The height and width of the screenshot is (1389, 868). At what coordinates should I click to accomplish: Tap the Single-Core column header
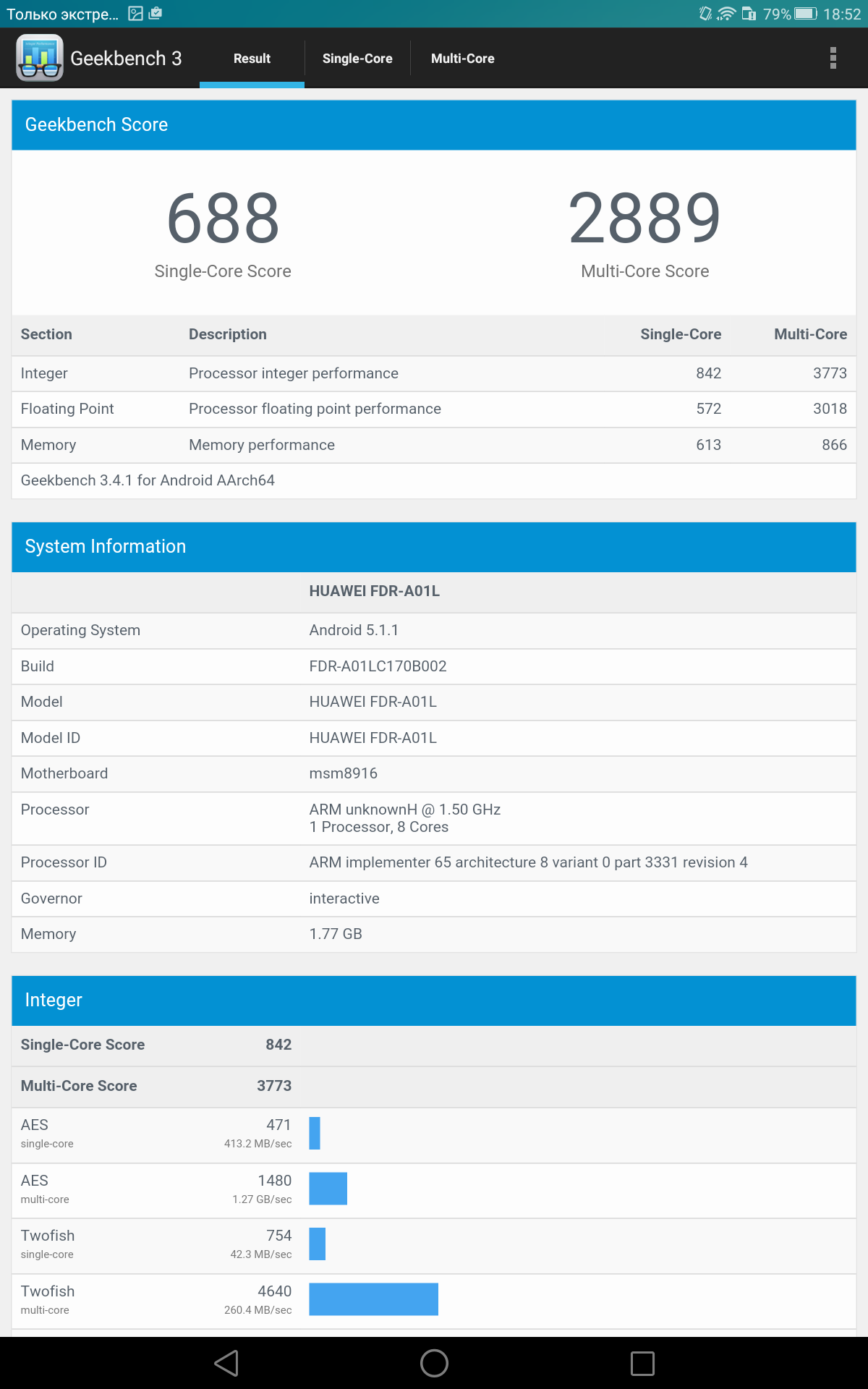point(681,334)
